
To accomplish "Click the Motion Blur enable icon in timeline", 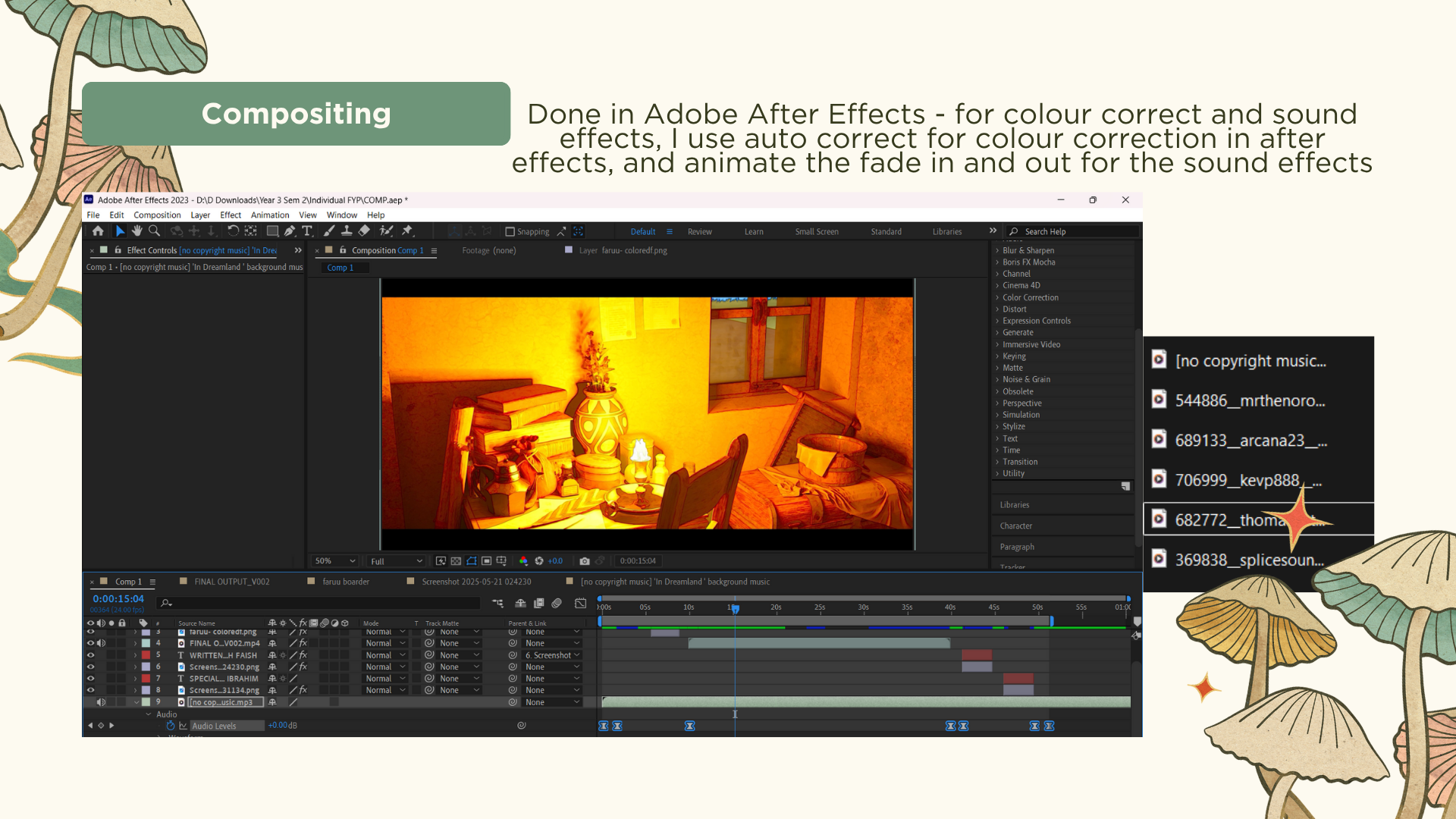I will pos(557,604).
